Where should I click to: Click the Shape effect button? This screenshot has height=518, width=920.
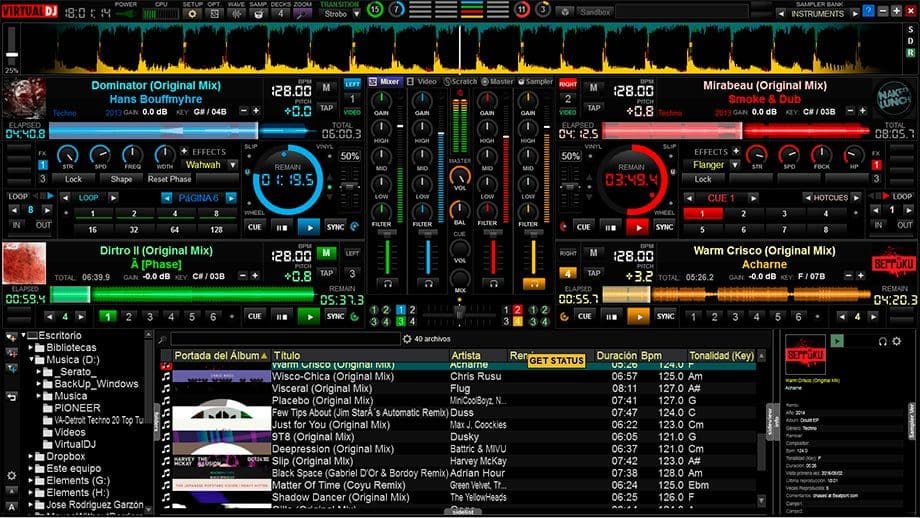(x=121, y=179)
